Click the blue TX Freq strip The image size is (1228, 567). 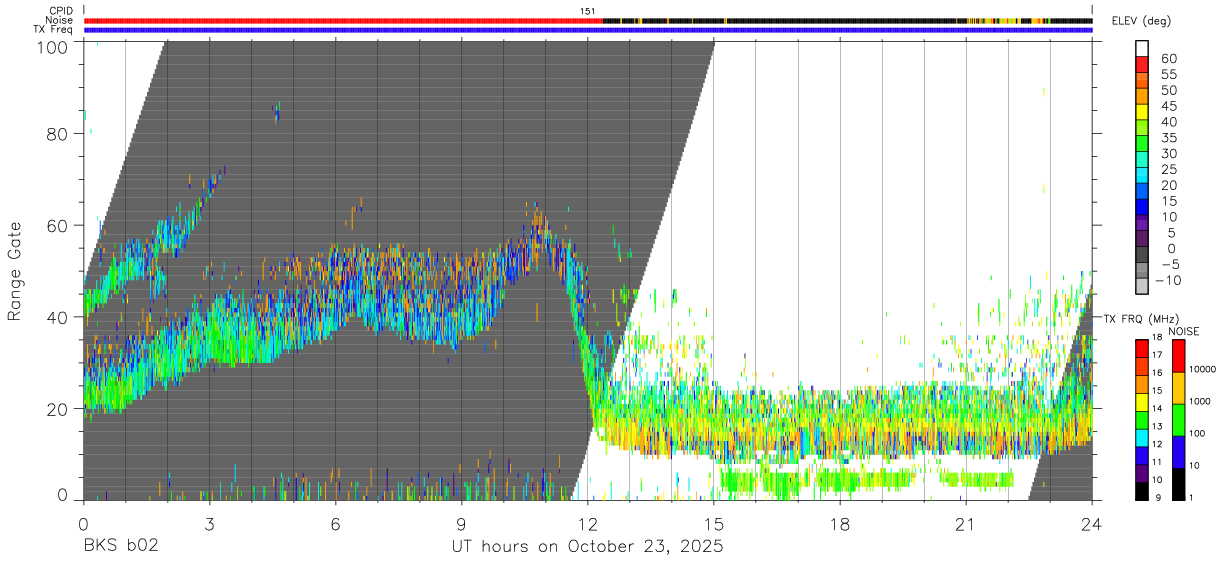point(588,30)
